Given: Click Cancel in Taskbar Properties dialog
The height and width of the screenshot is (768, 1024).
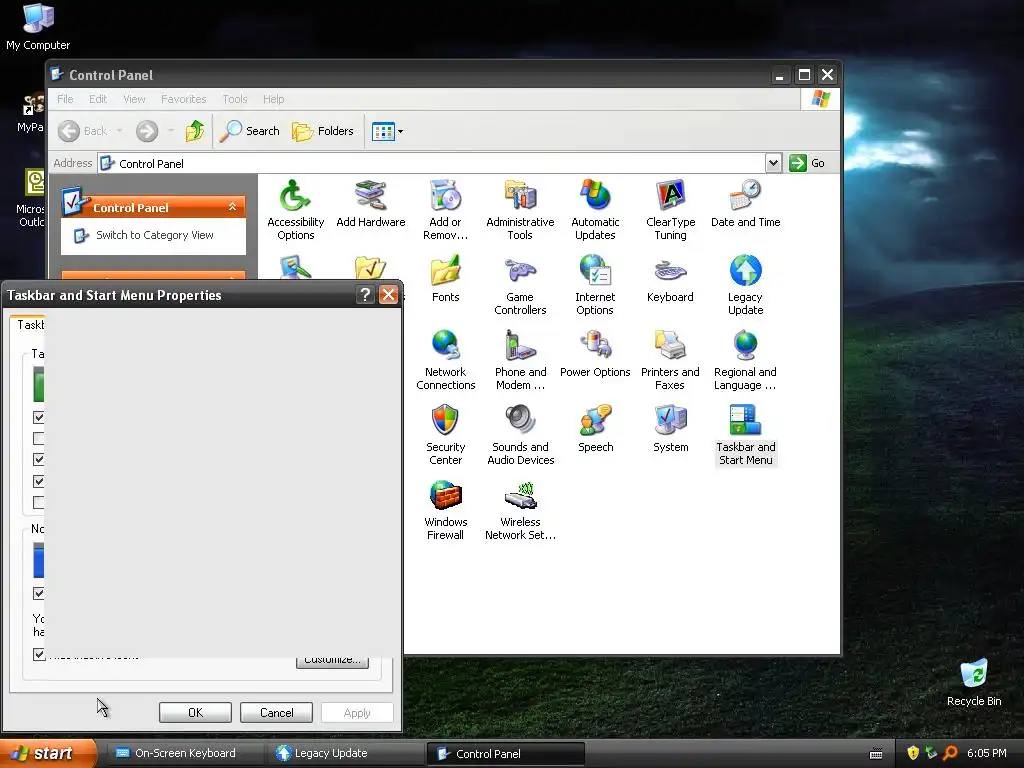Looking at the screenshot, I should [x=276, y=712].
